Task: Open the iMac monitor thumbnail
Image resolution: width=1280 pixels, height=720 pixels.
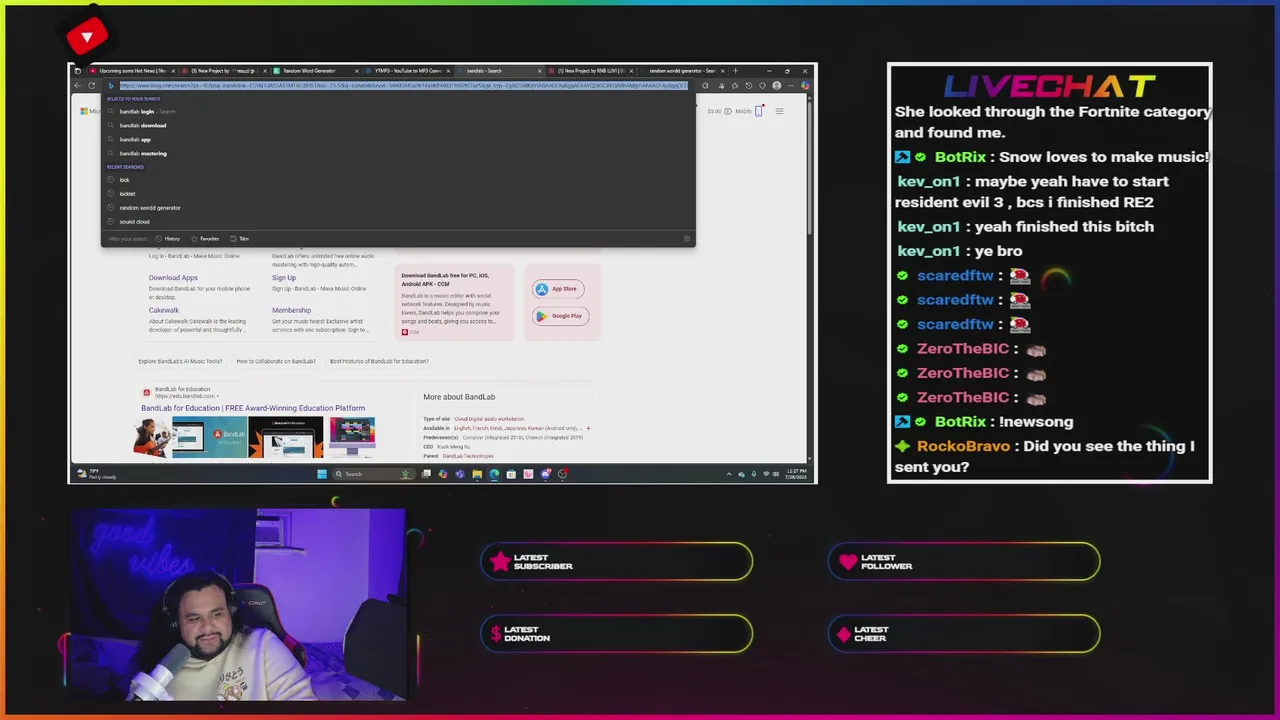Action: [352, 438]
